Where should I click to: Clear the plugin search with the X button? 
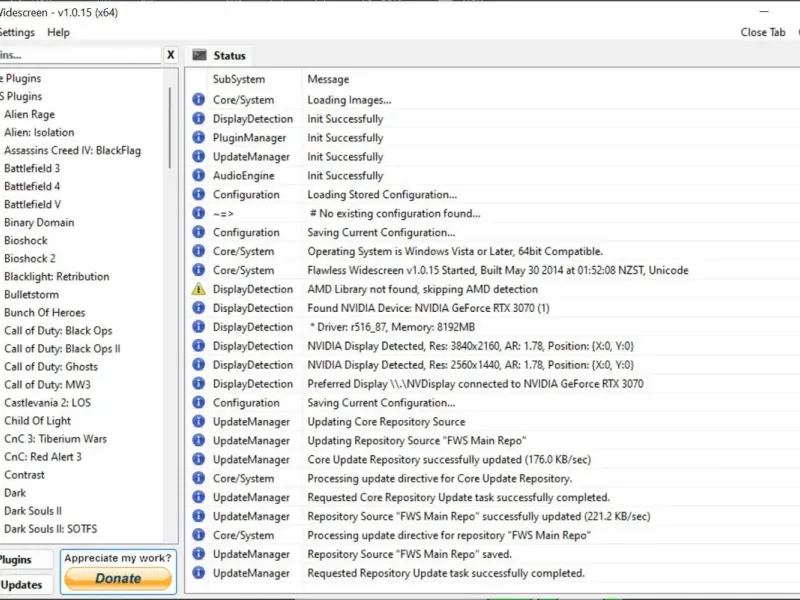[171, 55]
